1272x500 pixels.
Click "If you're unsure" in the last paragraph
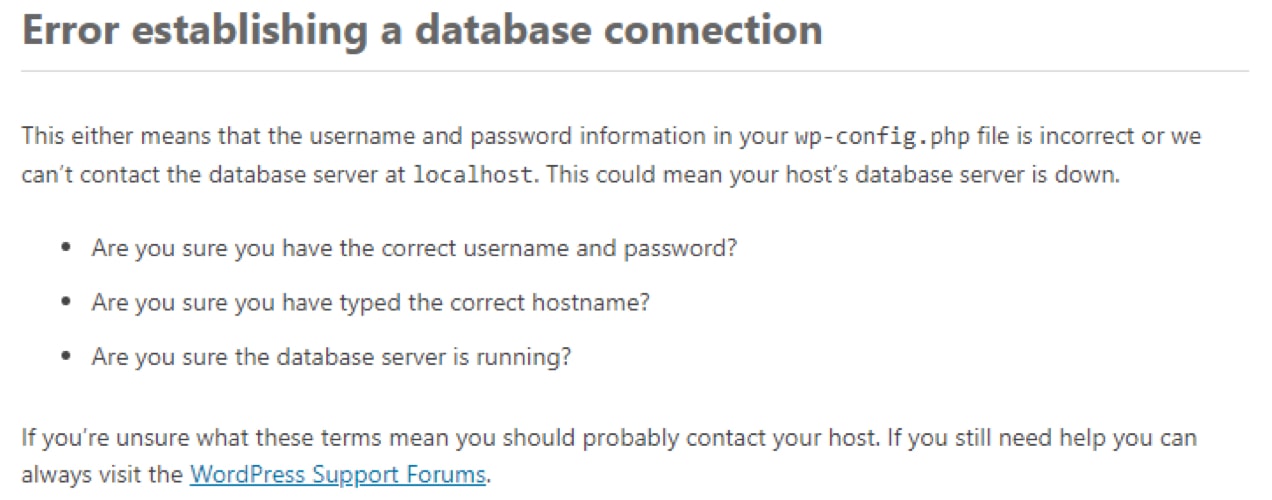[x=90, y=438]
